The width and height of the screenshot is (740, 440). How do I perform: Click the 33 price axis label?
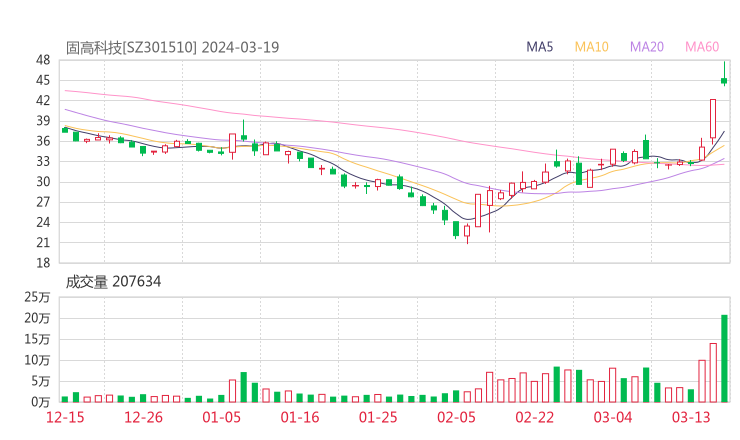[x=43, y=161]
